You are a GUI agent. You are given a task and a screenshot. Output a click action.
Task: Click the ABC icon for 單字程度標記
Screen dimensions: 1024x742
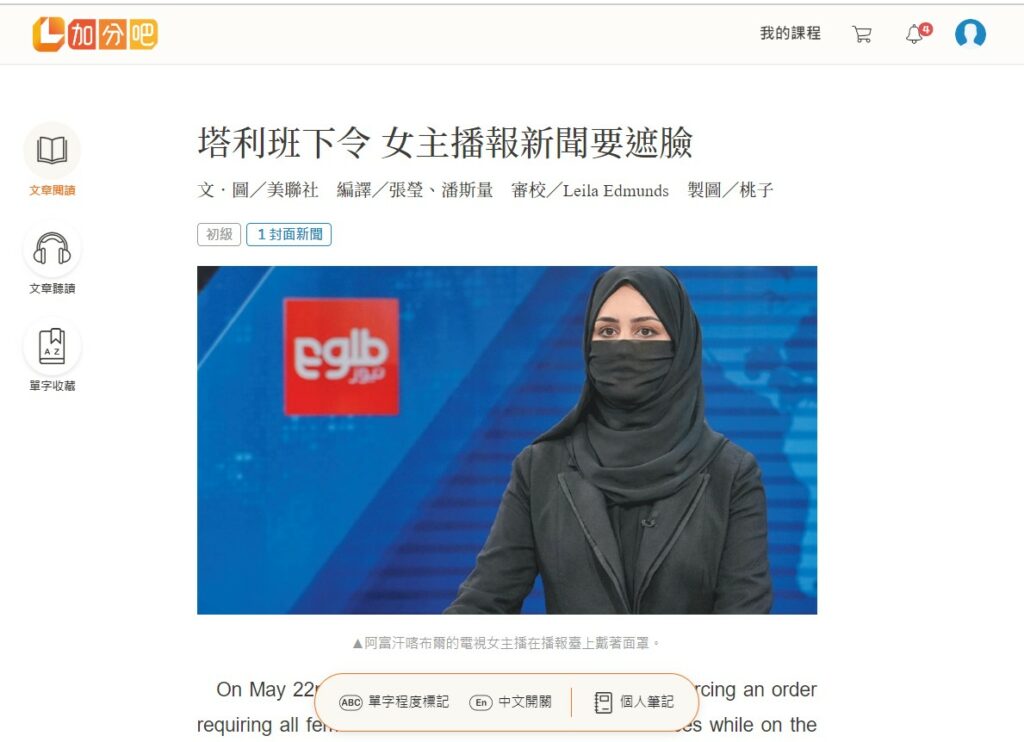[x=351, y=702]
